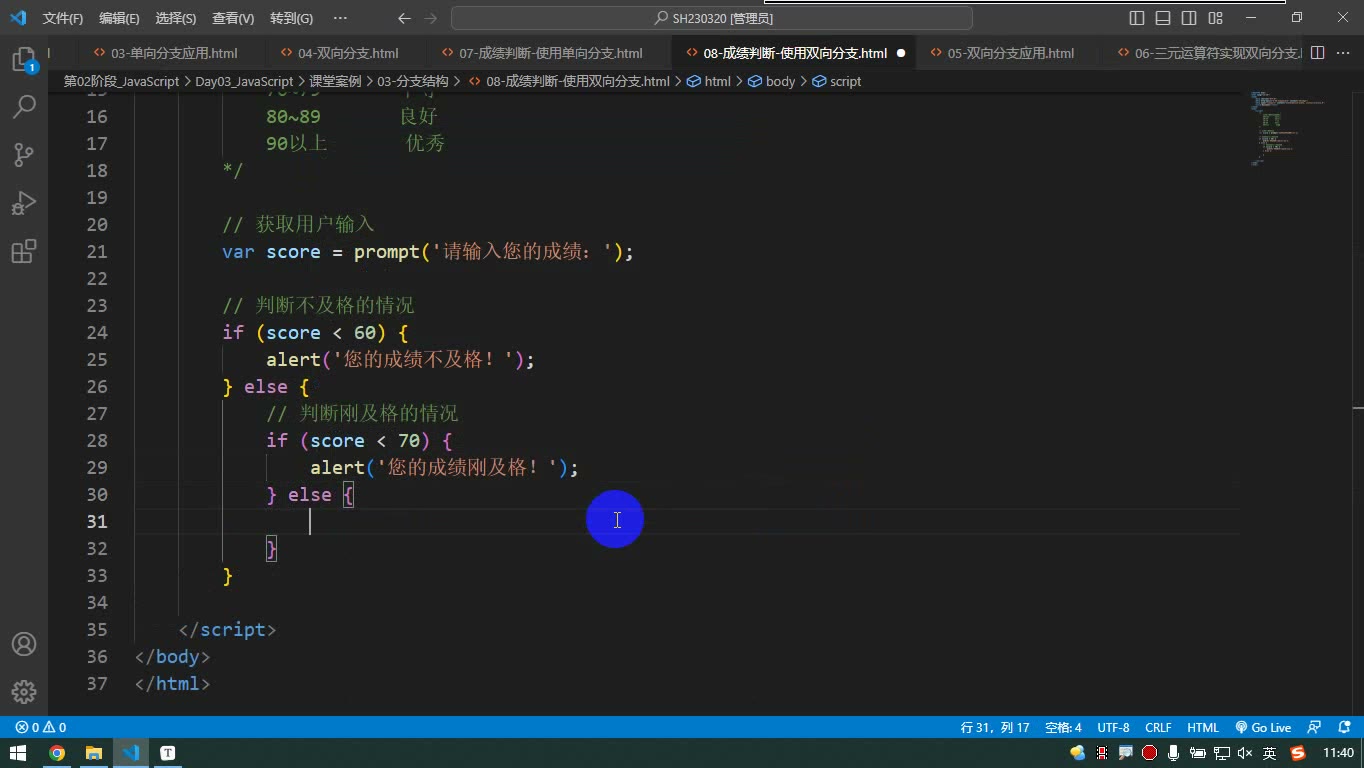Screen dimensions: 1364x768
Task: Switch the 英 input language indicator
Action: (1270, 753)
